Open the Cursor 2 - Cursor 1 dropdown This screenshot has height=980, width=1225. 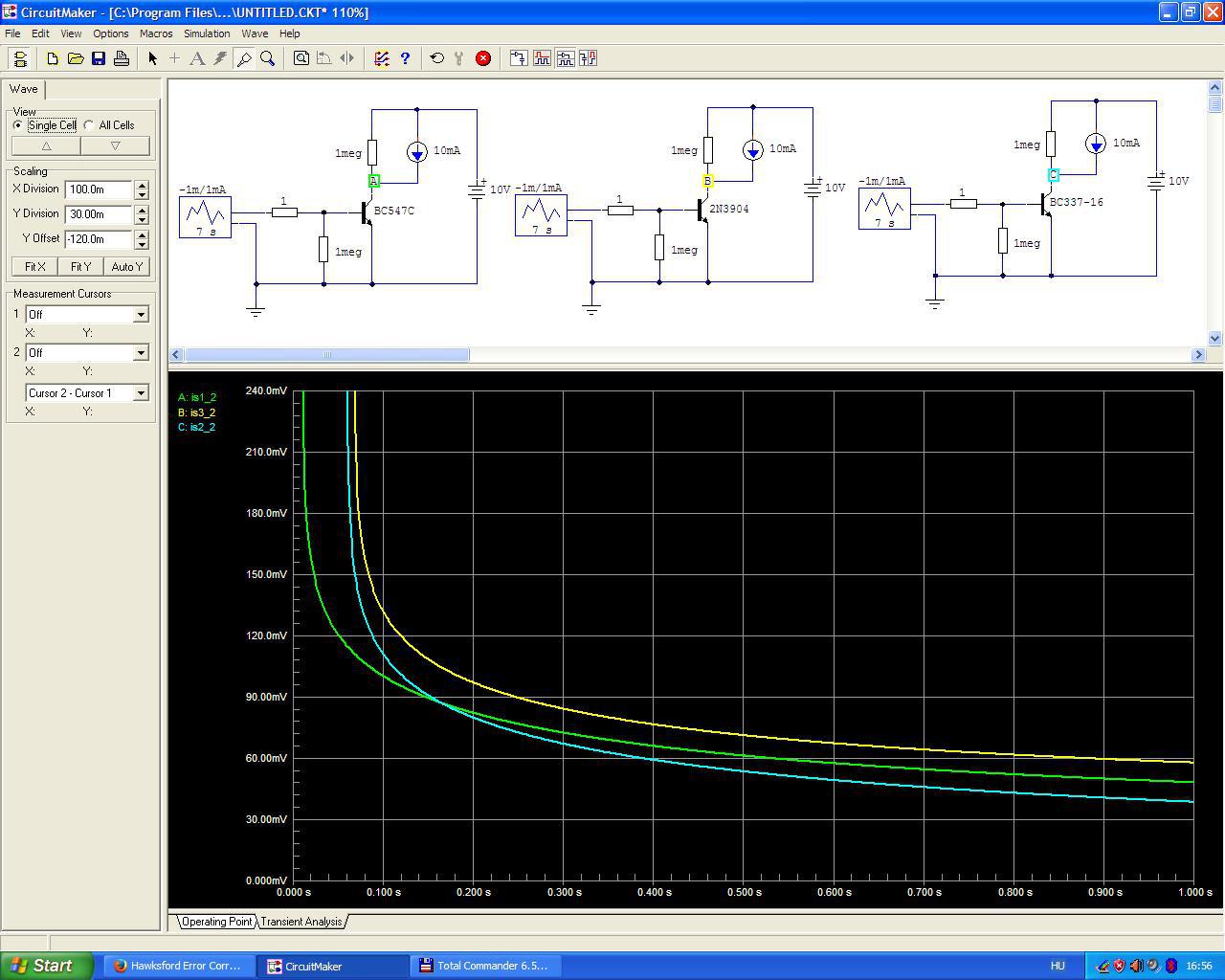click(141, 393)
